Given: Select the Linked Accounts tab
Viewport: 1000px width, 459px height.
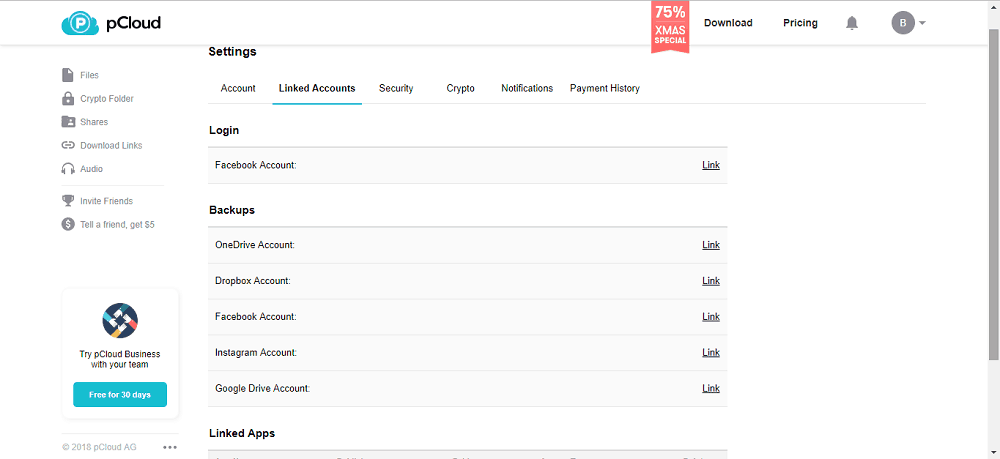Looking at the screenshot, I should [317, 89].
